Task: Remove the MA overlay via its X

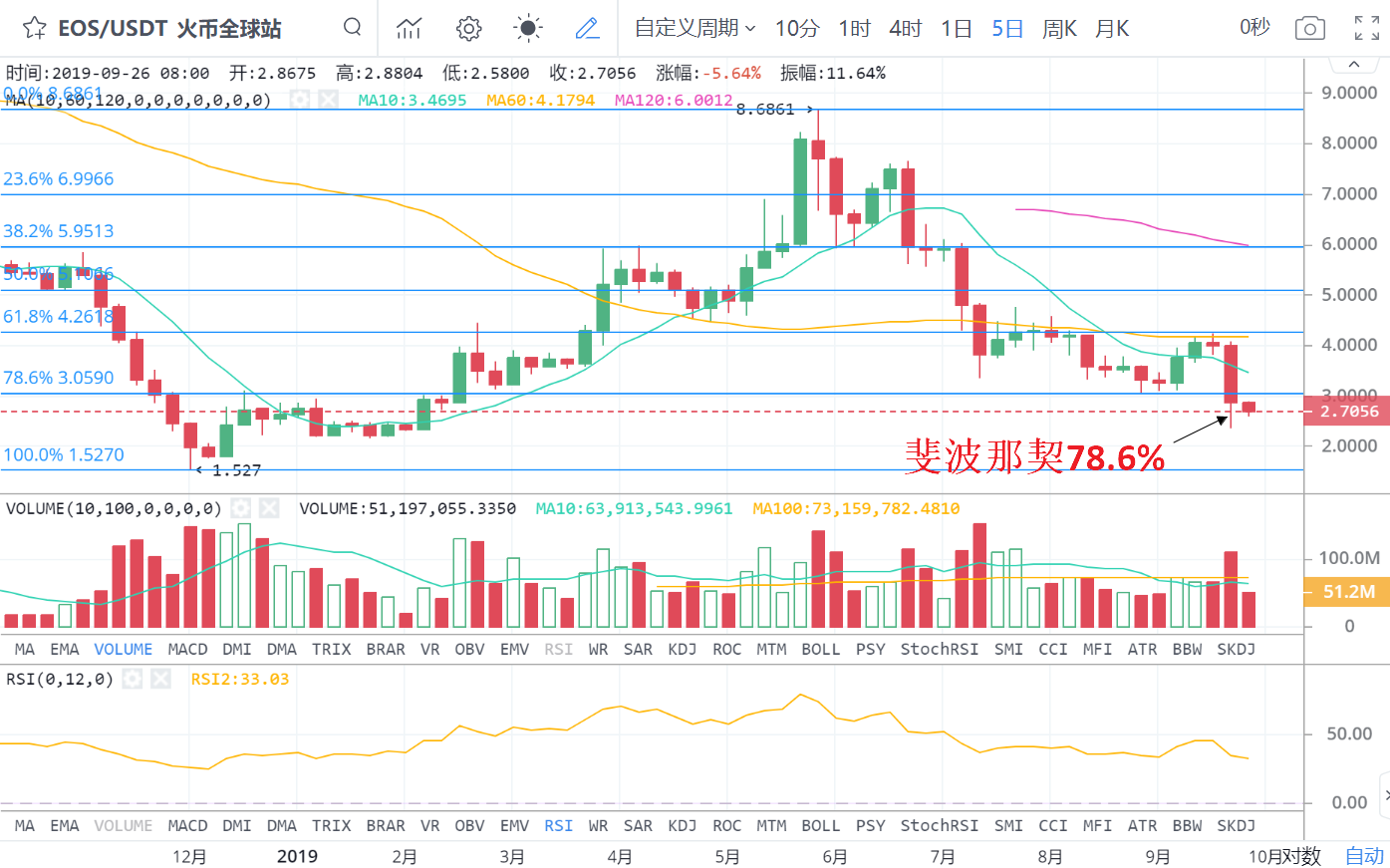Action: pos(328,100)
